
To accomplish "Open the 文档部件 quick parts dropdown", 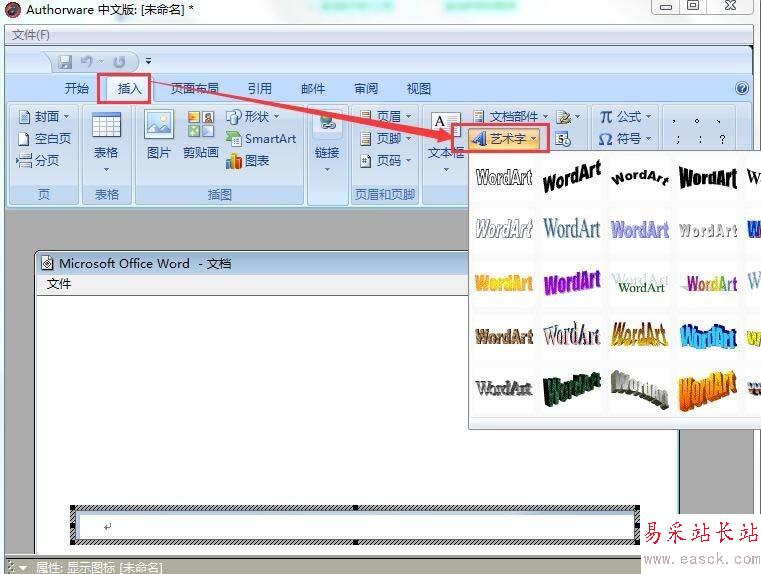I will (511, 116).
